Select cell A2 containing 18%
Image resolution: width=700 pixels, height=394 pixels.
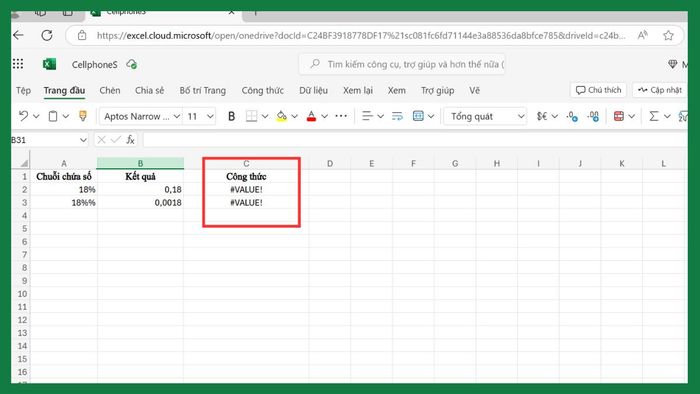click(63, 190)
